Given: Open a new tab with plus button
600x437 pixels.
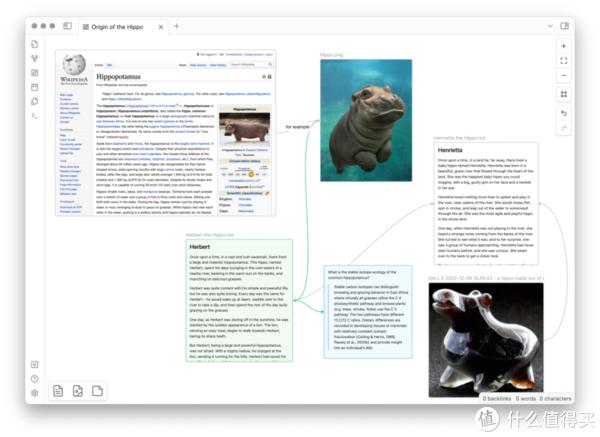Looking at the screenshot, I should click(x=176, y=26).
